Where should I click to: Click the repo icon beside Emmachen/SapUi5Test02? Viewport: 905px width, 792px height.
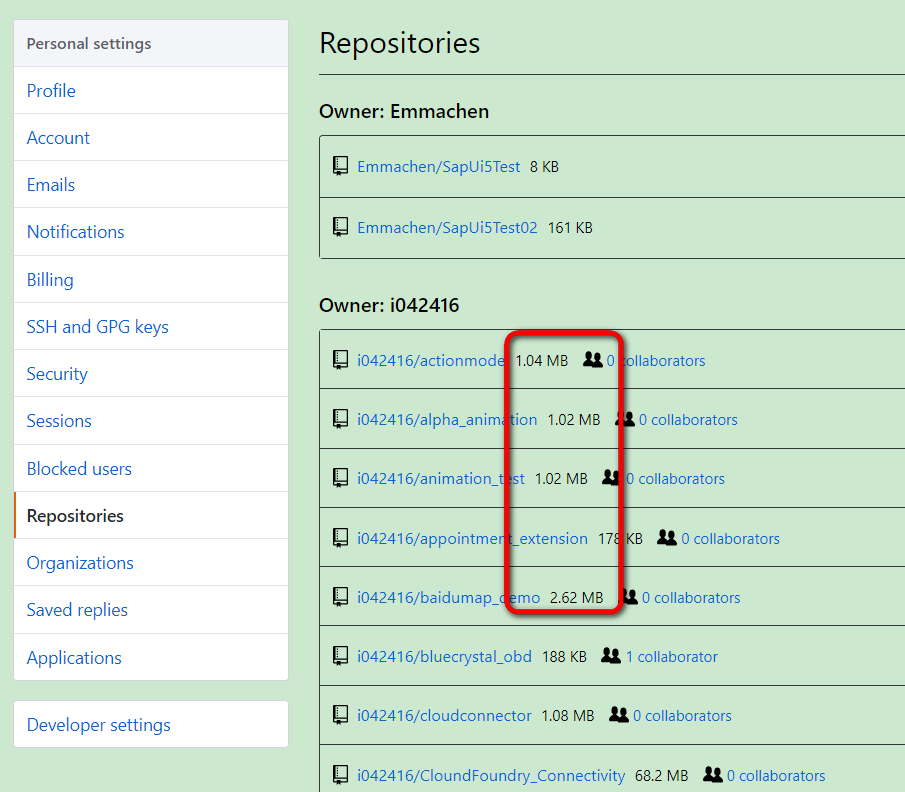coord(341,227)
